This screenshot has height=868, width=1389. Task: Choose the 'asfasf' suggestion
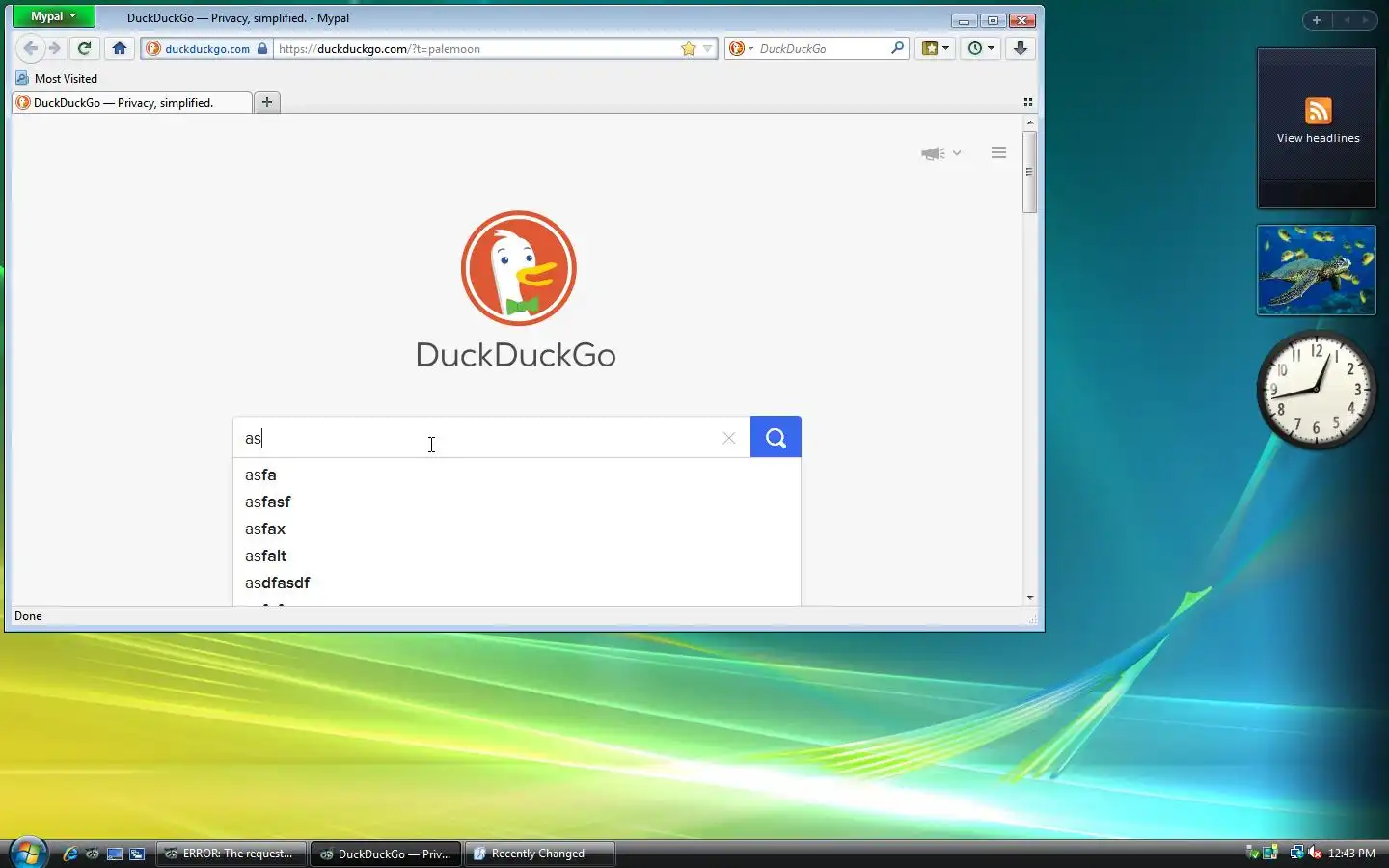click(516, 502)
